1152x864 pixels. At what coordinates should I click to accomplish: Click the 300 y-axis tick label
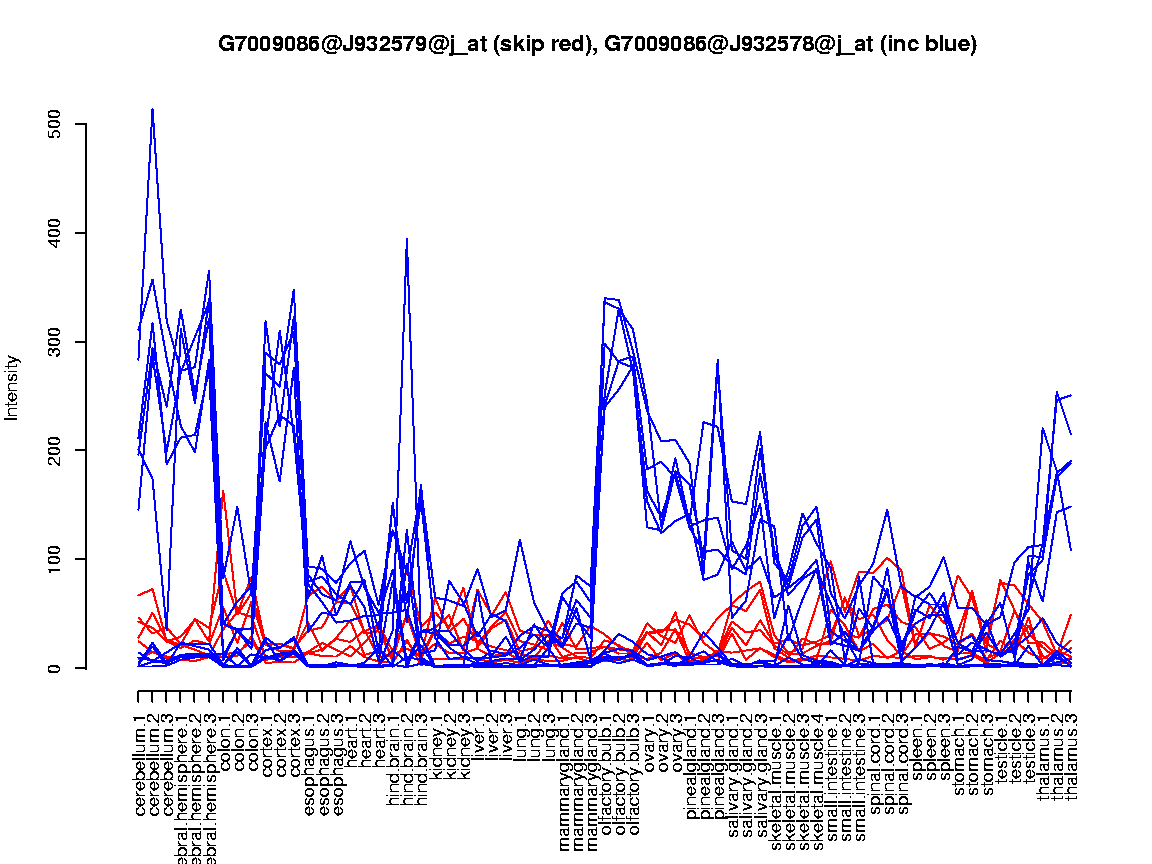(x=54, y=342)
